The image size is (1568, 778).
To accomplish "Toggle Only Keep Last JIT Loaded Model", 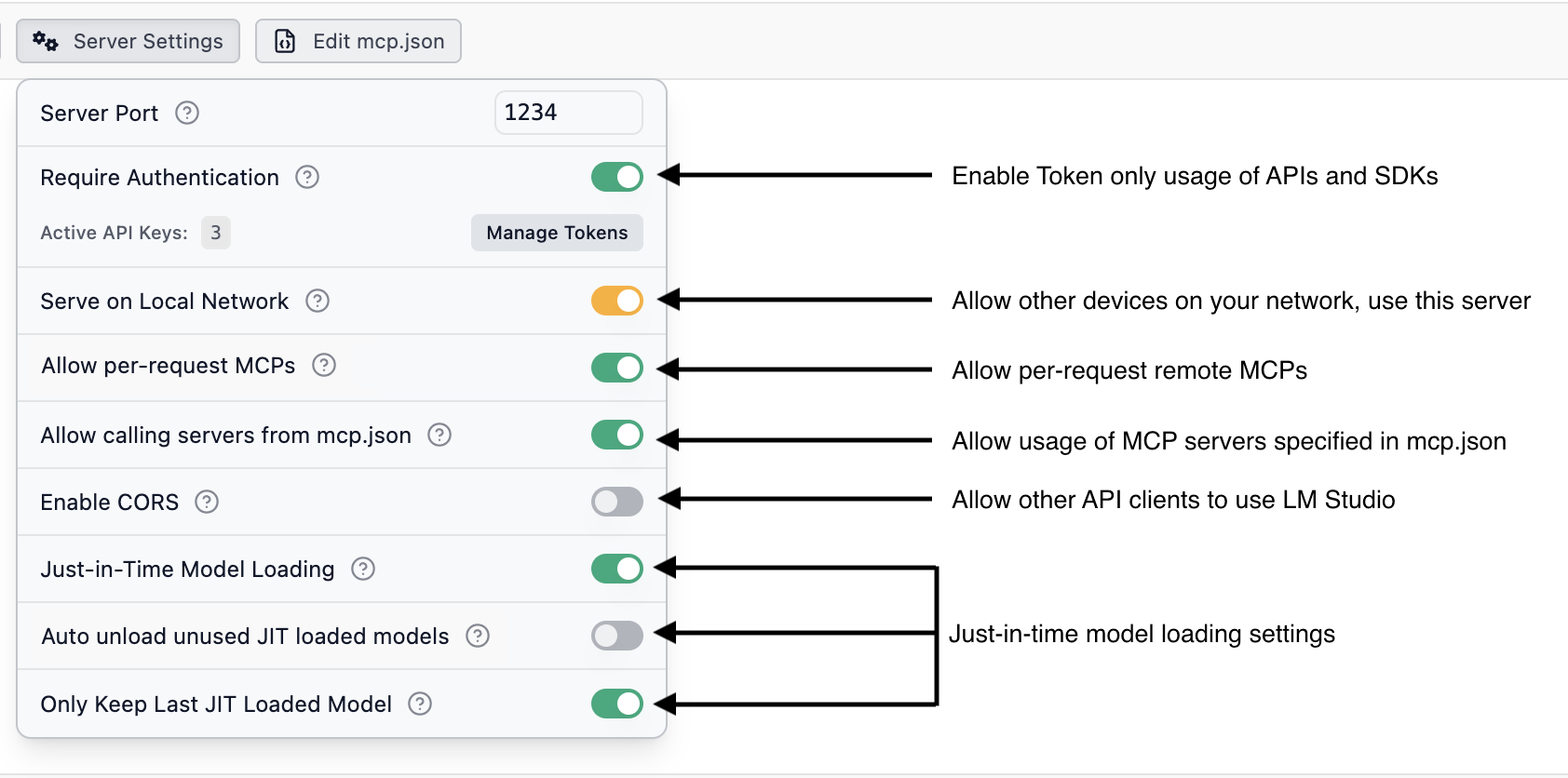I will 616,704.
